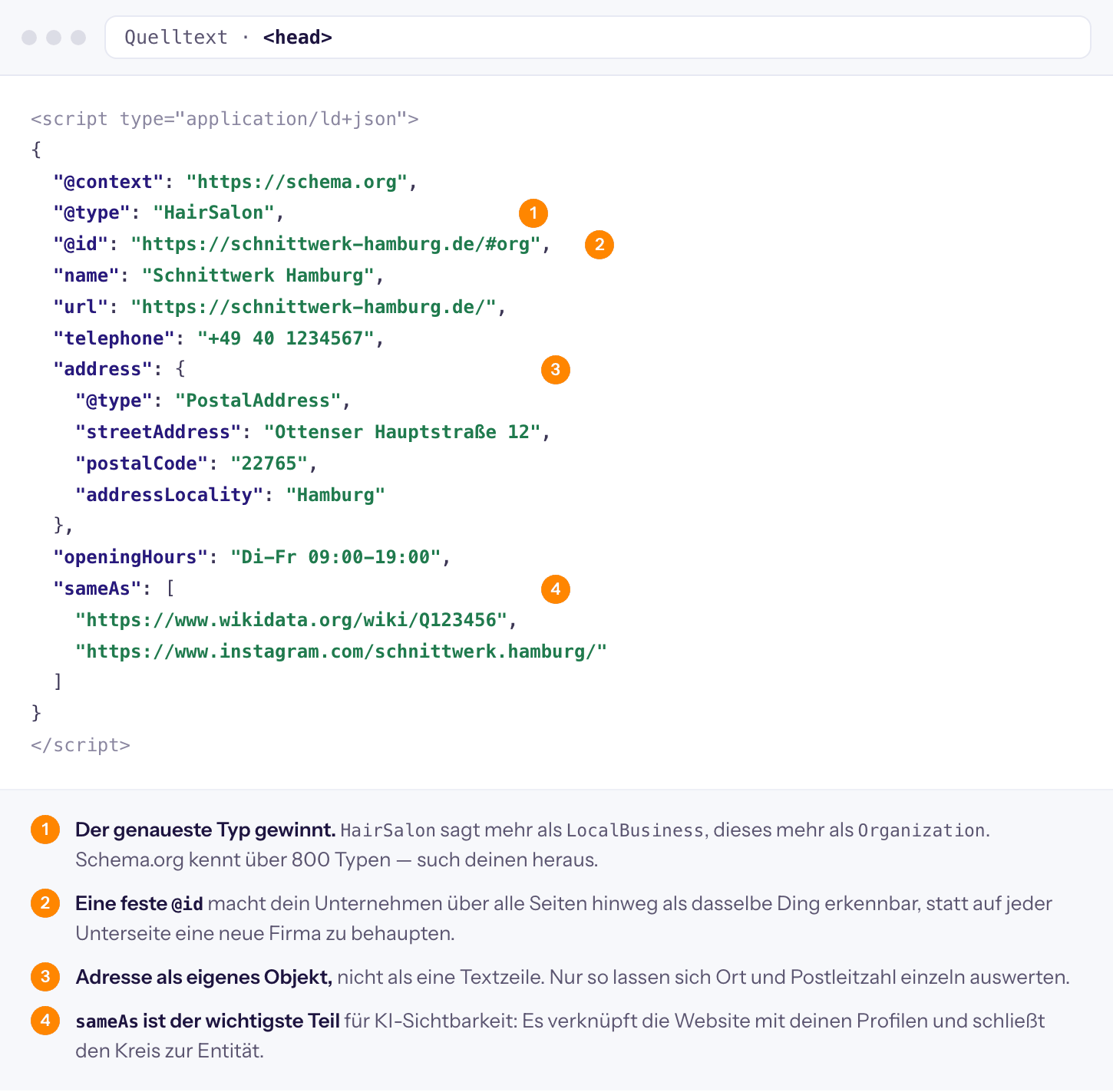Select the "https://schema.org" value
The image size is (1113, 1092).
[x=296, y=182]
